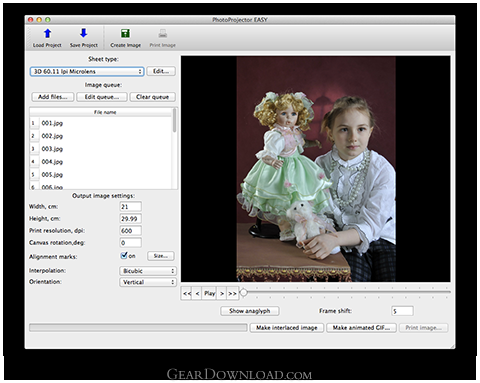Click the Print resolution dpi field

click(x=130, y=231)
